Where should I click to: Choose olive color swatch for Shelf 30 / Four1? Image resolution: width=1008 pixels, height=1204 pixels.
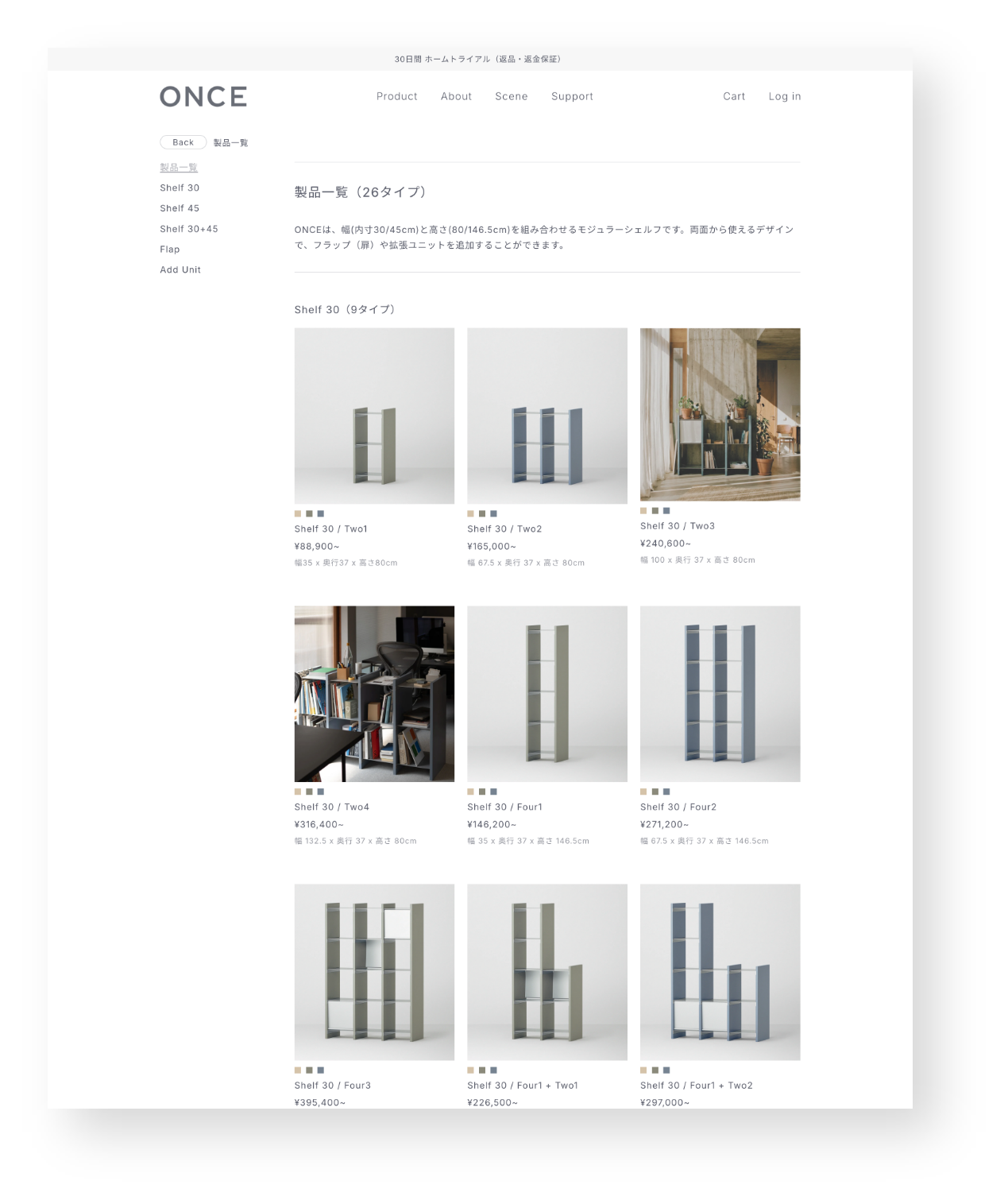[482, 792]
